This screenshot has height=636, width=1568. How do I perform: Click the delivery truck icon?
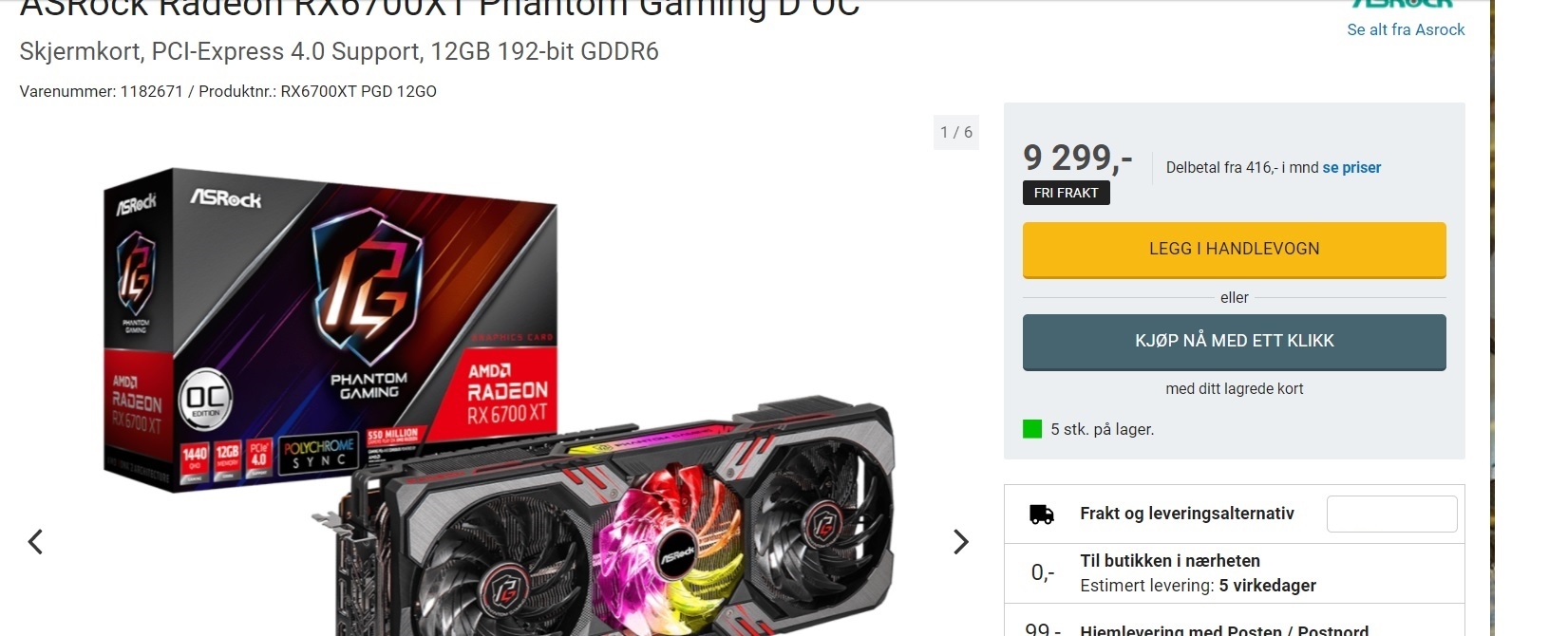1042,514
